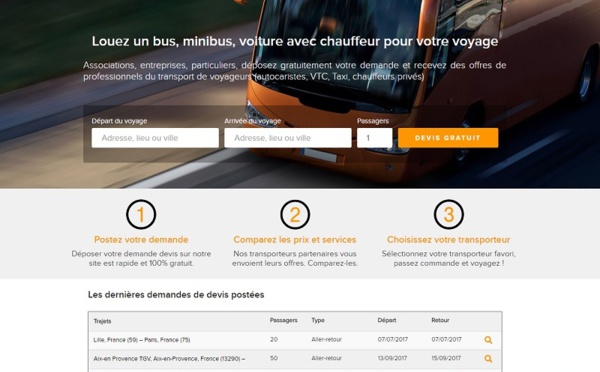Click the step 1 circle icon
The image size is (600, 372).
141,214
